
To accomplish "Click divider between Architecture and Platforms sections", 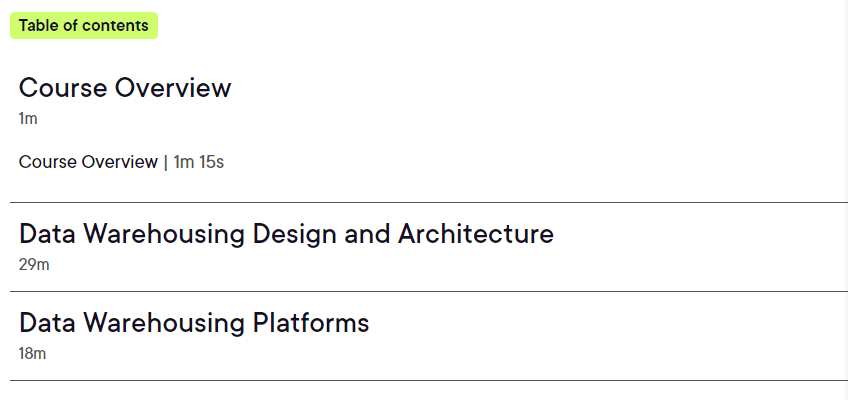I will tap(428, 291).
